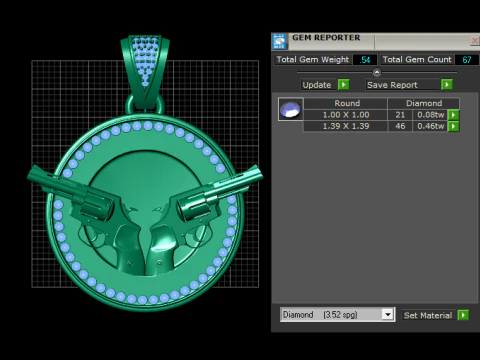Click the gem count 21 cell
Viewport: 480px width, 360px height.
click(x=400, y=115)
